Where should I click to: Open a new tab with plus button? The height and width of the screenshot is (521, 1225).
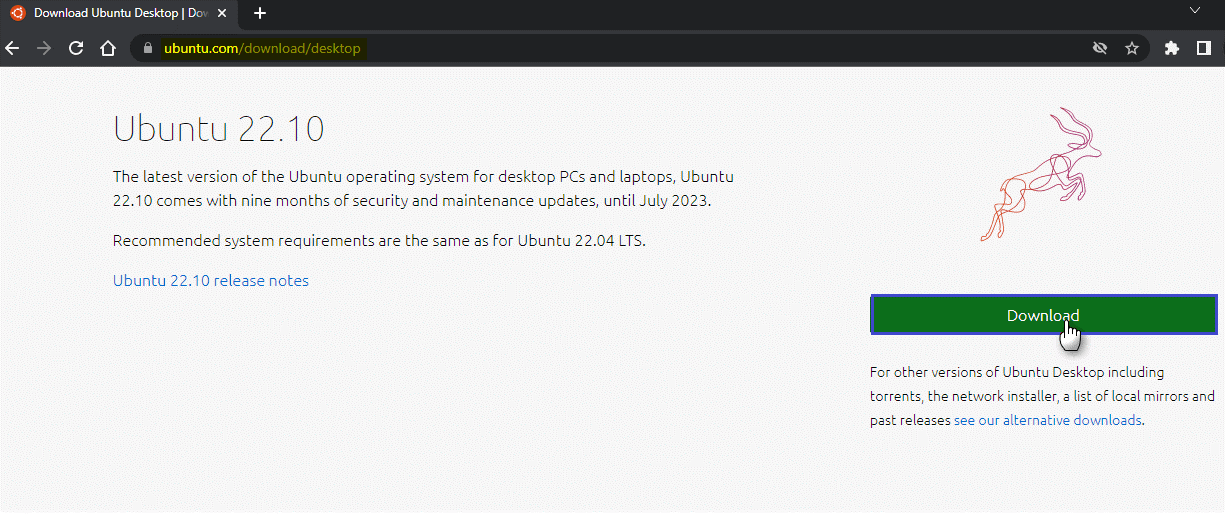[260, 13]
